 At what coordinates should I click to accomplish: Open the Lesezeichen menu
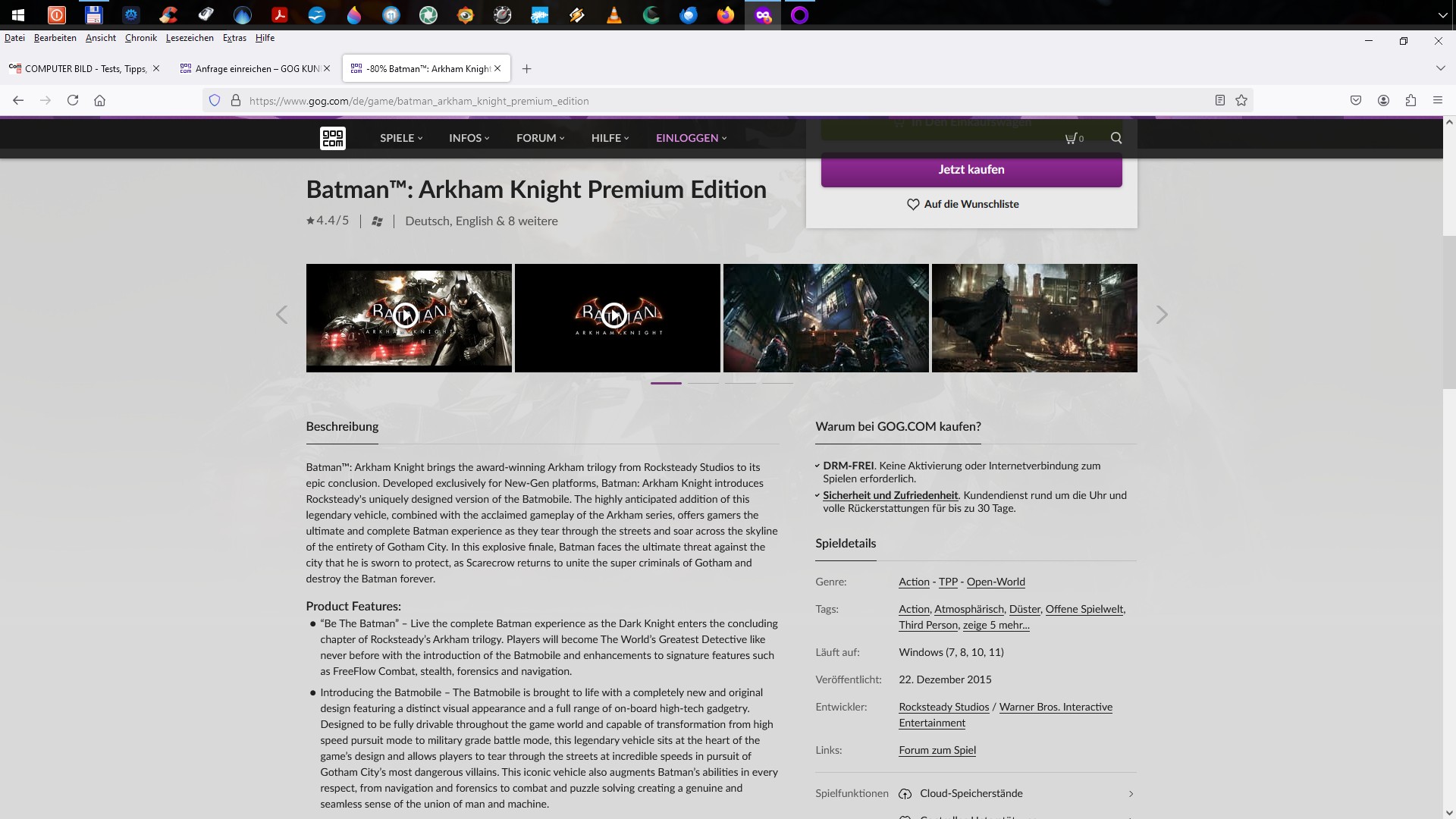[x=190, y=38]
